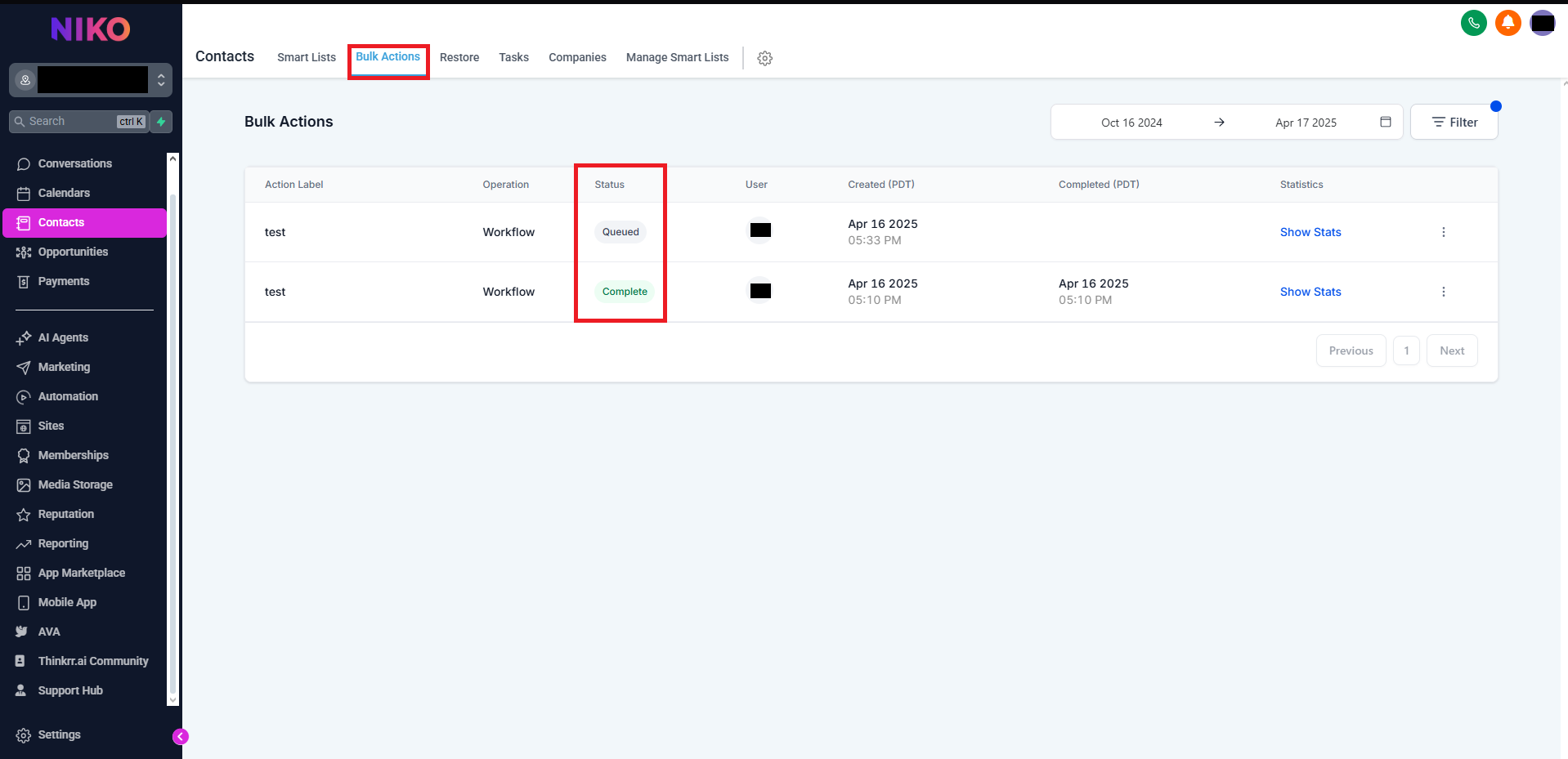Click the Complete status badge

[625, 292]
